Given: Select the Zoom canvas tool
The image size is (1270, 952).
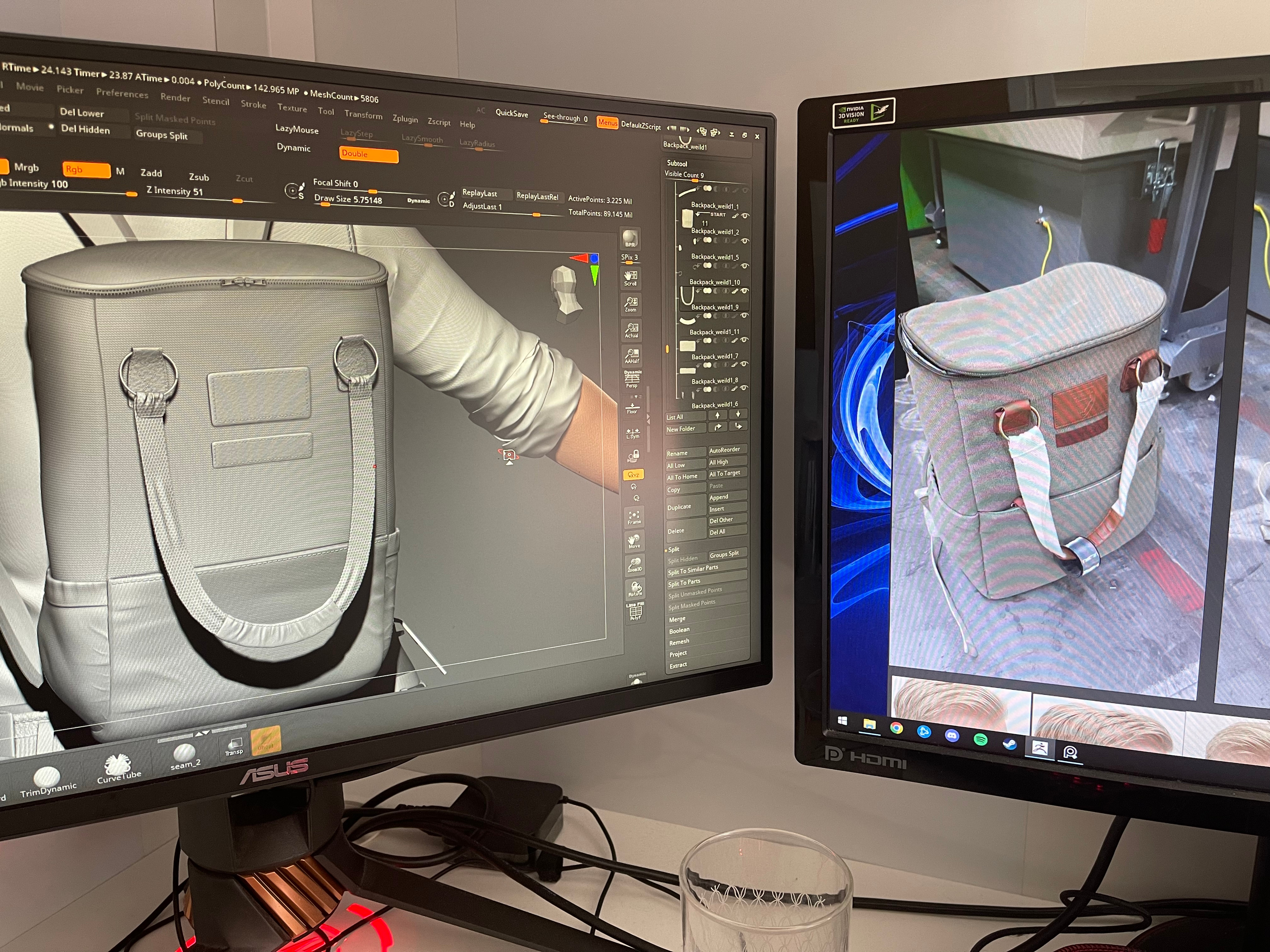Looking at the screenshot, I should [631, 304].
